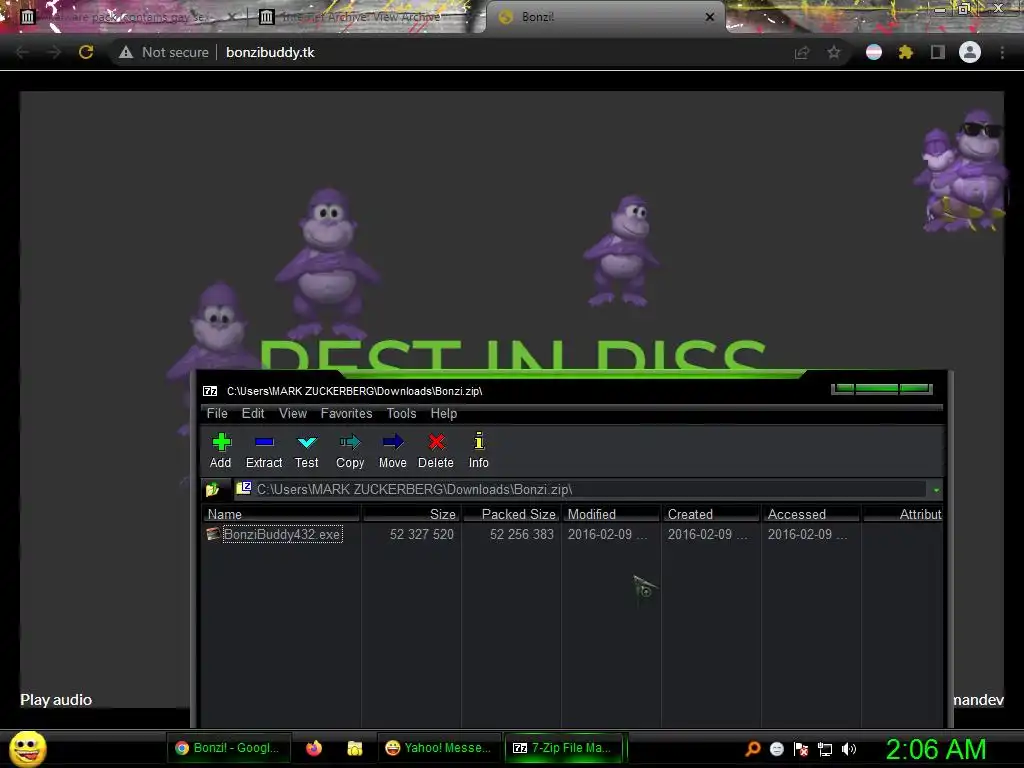
Task: Open the Help menu in 7-Zip
Action: (x=443, y=413)
